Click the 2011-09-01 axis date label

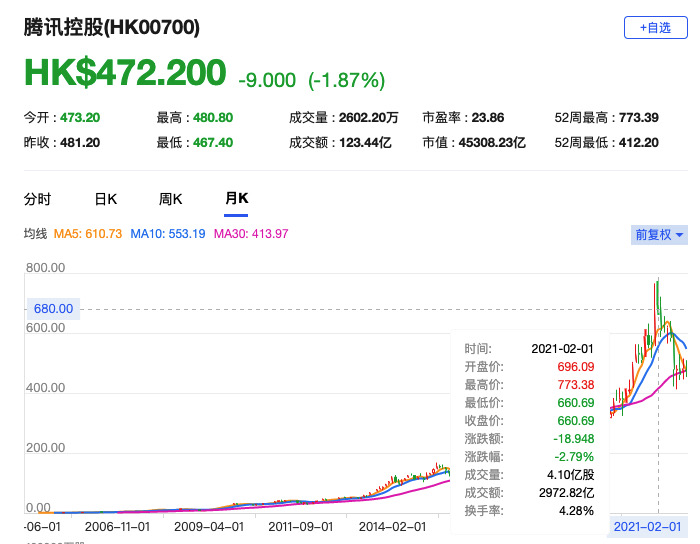(300, 527)
